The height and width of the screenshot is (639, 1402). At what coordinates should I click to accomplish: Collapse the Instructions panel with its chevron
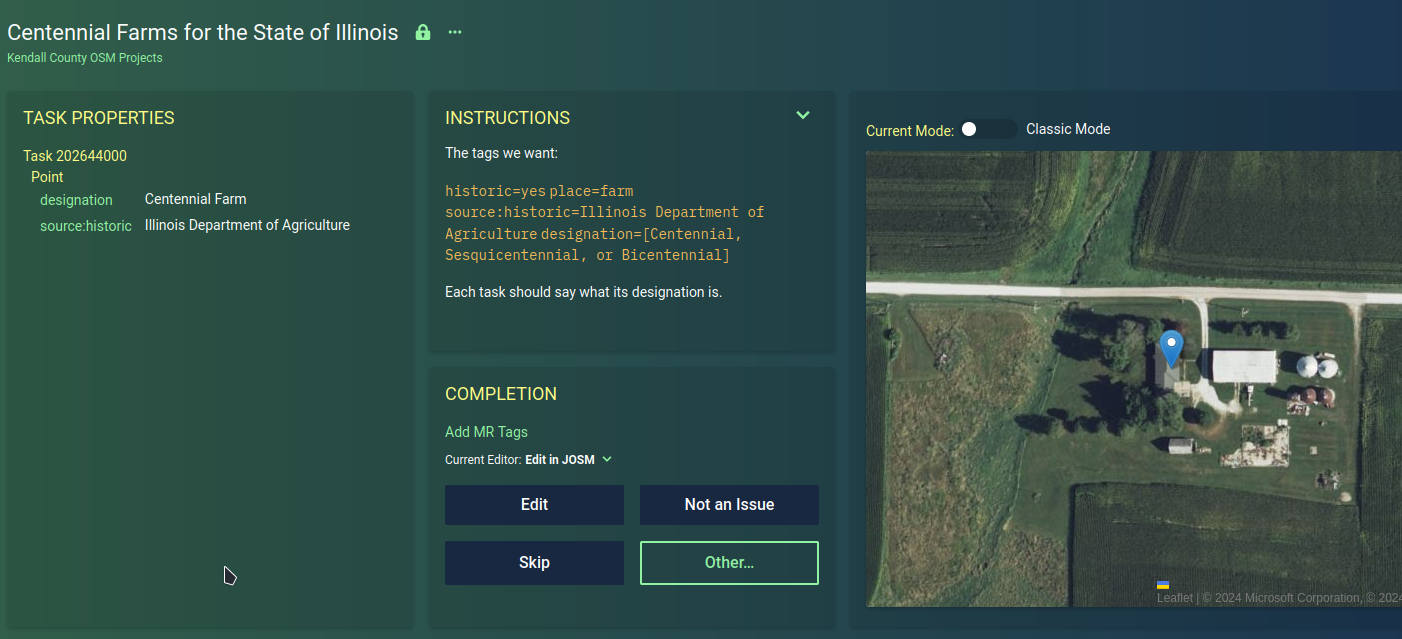click(802, 116)
